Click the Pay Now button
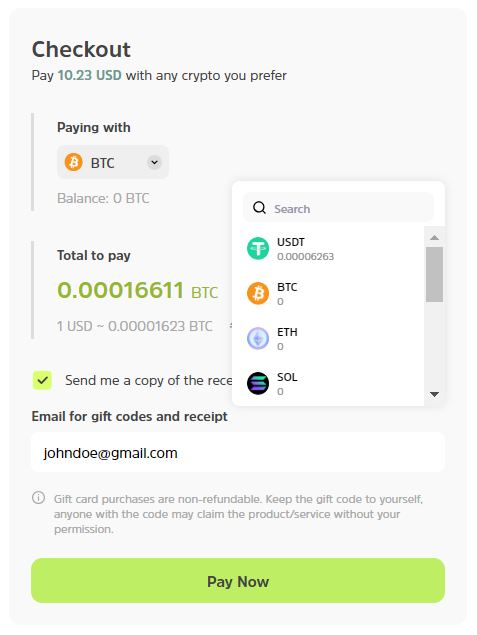Screen dimensions: 477x635 (x=238, y=581)
